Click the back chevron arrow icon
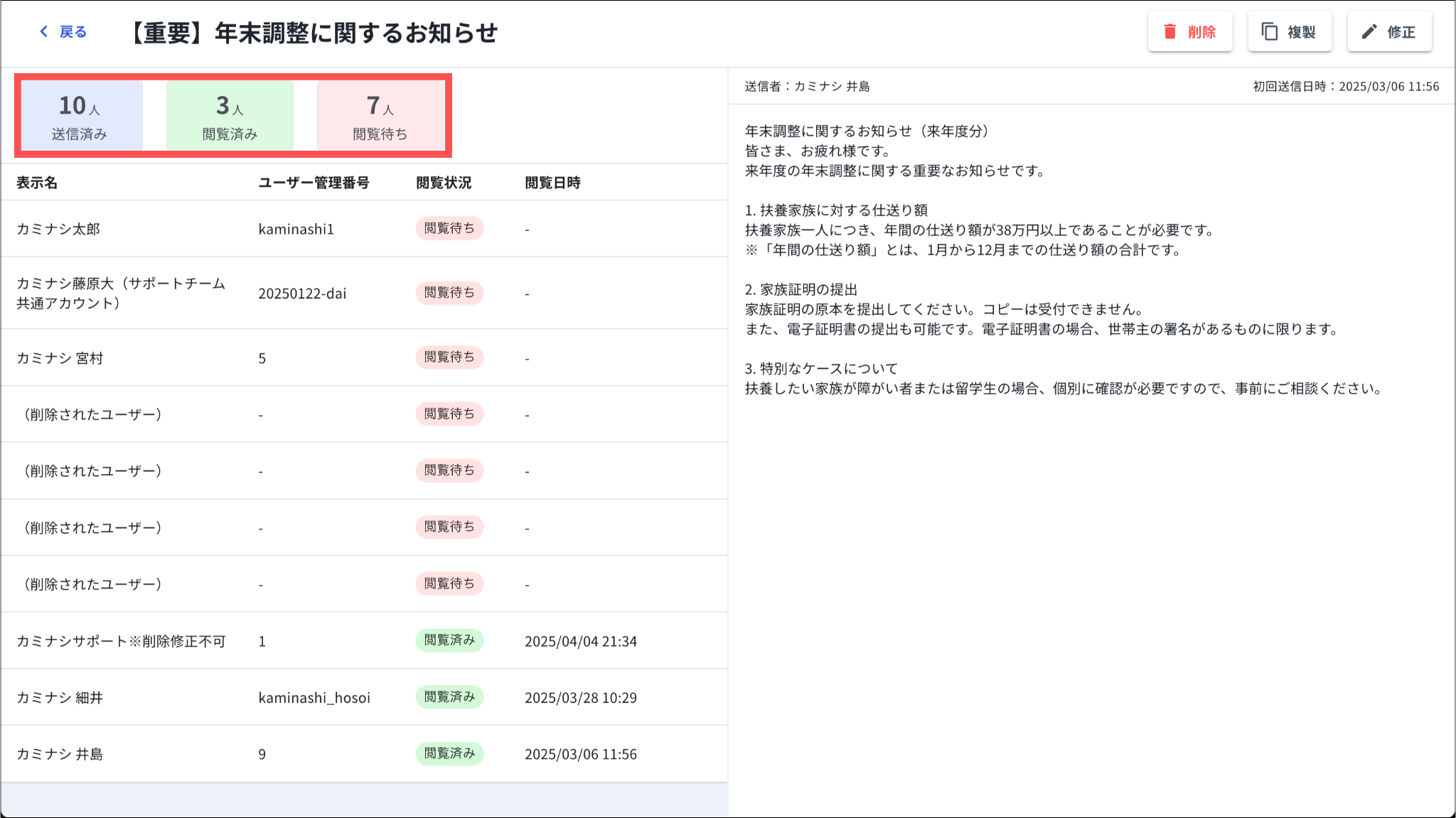 click(44, 31)
